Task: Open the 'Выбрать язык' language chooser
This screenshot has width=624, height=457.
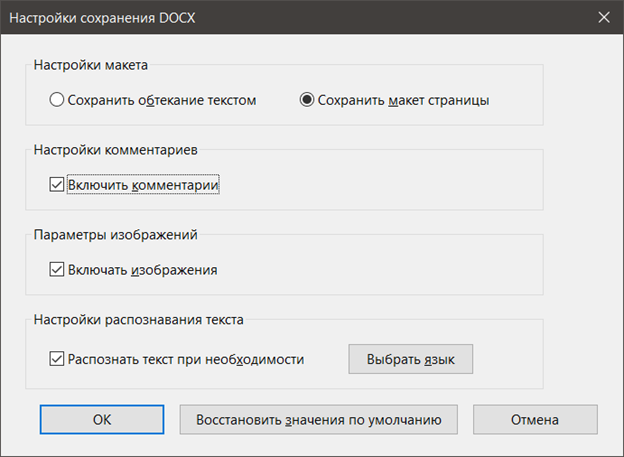Action: coord(411,359)
